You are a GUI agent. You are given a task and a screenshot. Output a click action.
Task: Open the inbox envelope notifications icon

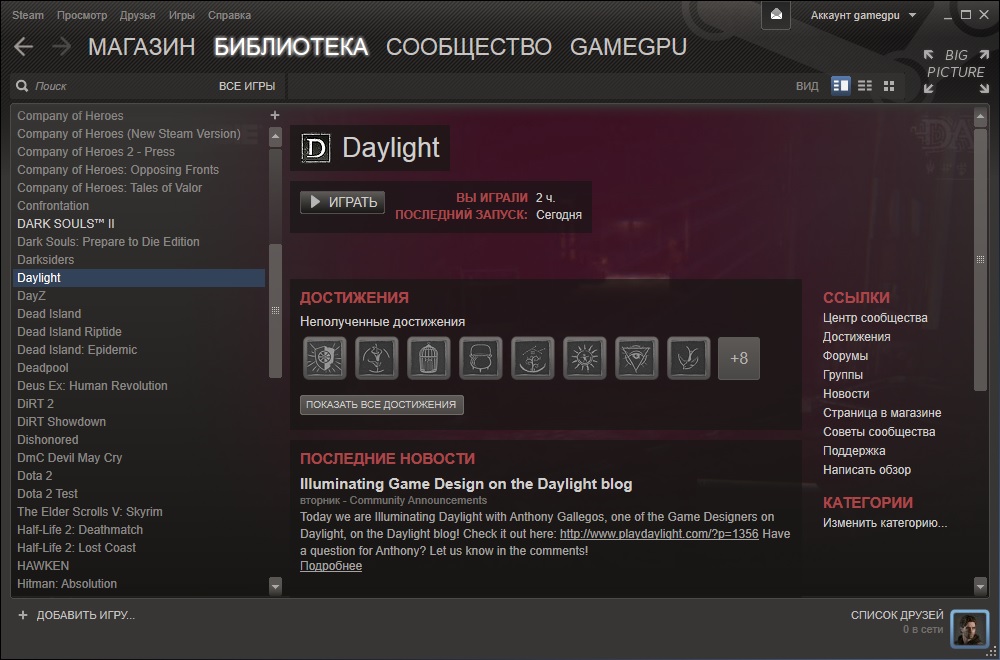point(776,15)
